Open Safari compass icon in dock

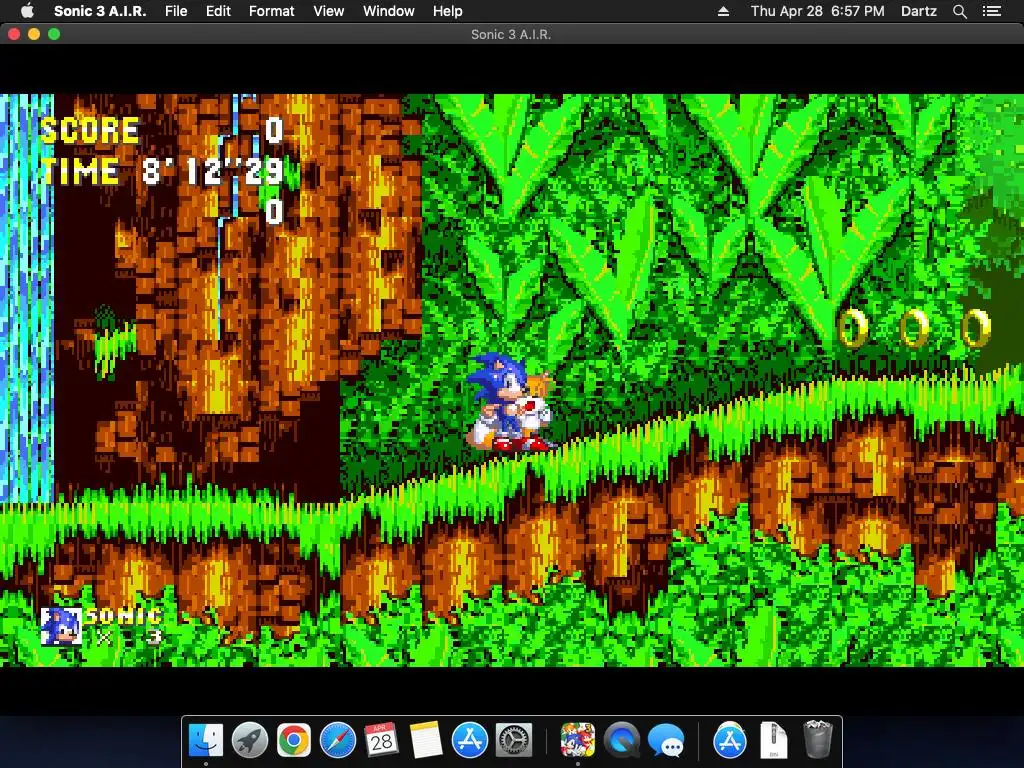tap(337, 740)
